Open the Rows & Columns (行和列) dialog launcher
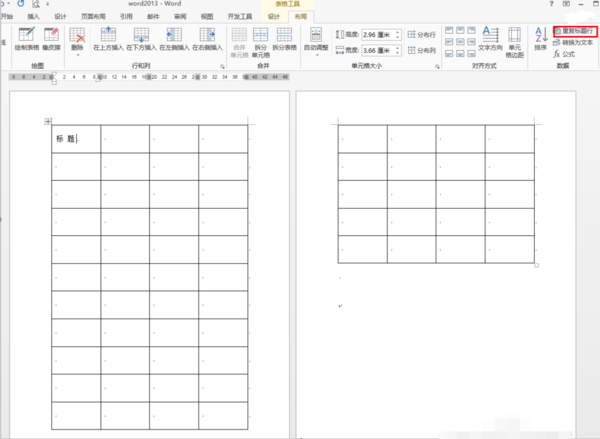600x439 pixels. [222, 66]
